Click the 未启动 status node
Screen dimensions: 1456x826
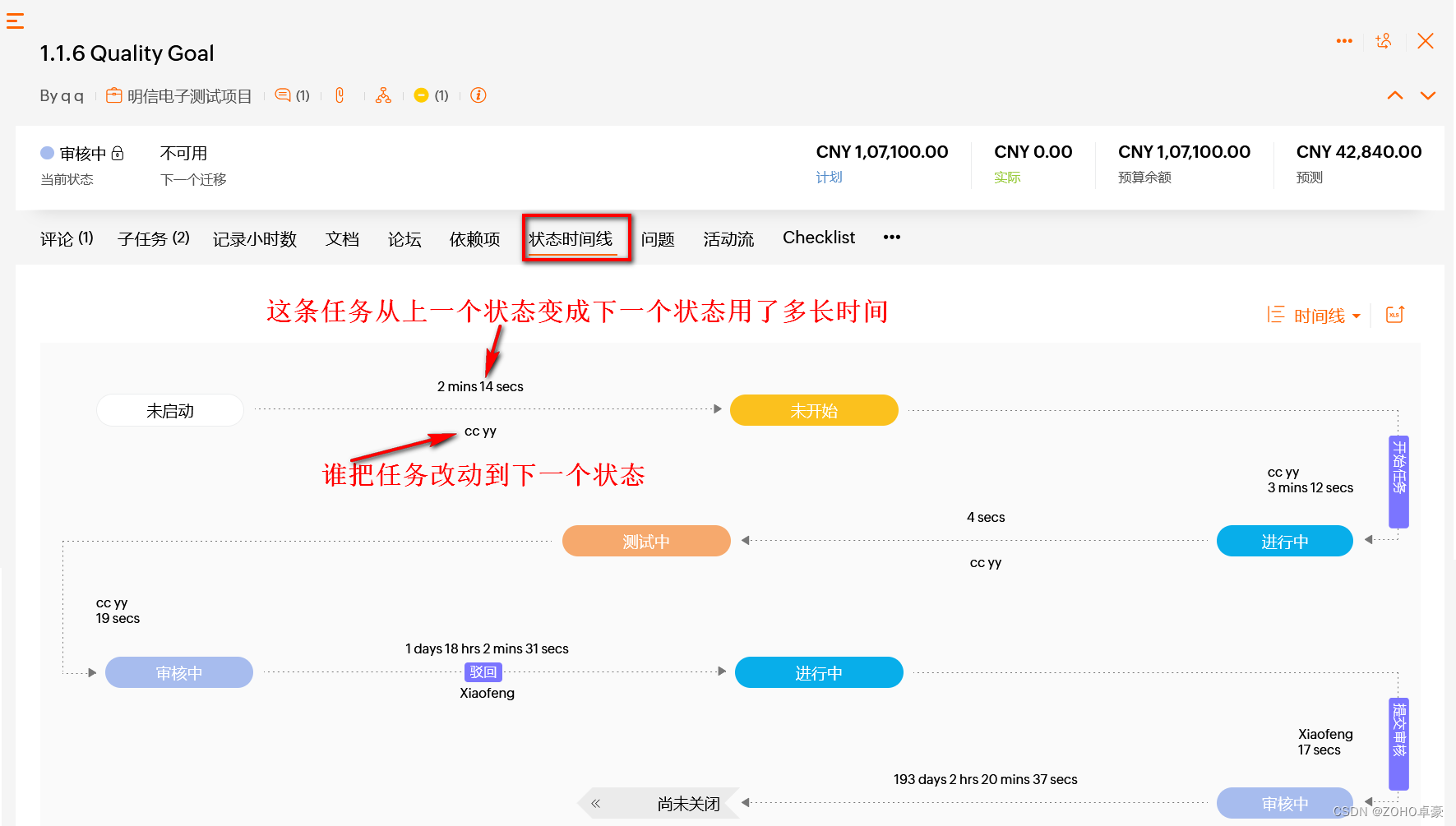(170, 410)
